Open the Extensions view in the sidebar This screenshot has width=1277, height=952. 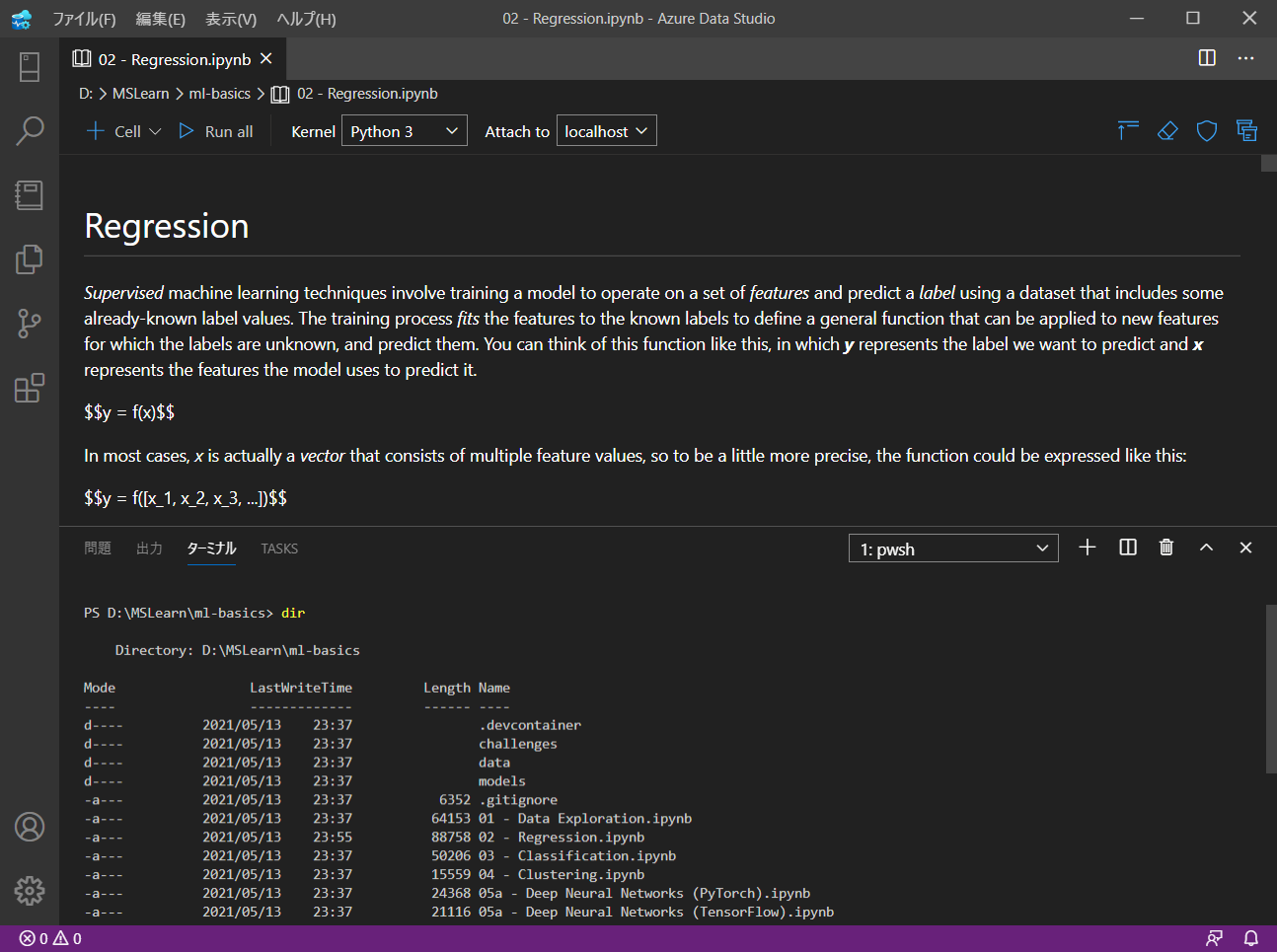[29, 388]
